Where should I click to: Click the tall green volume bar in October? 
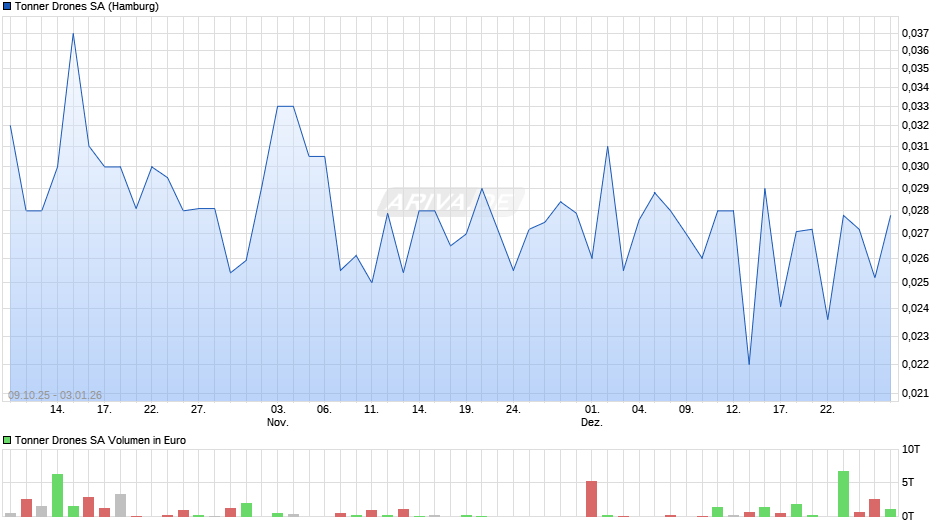(x=58, y=495)
